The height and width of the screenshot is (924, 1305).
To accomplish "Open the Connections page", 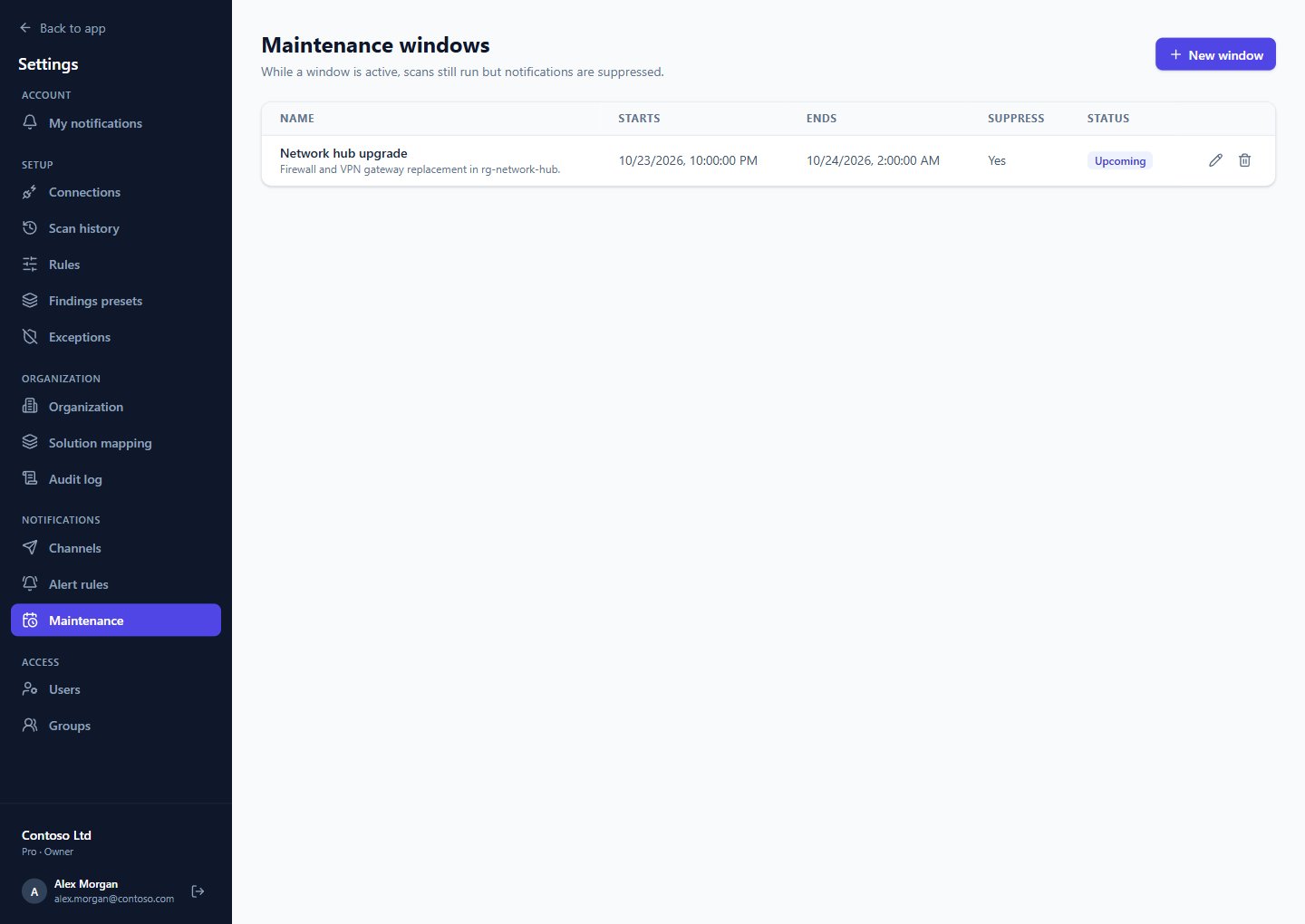I will pyautogui.click(x=116, y=192).
